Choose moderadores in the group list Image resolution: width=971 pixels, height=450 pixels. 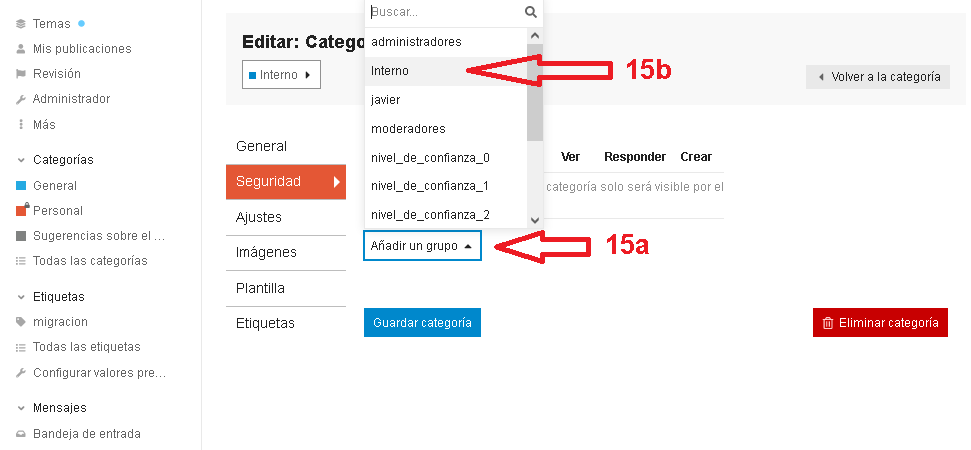[408, 129]
